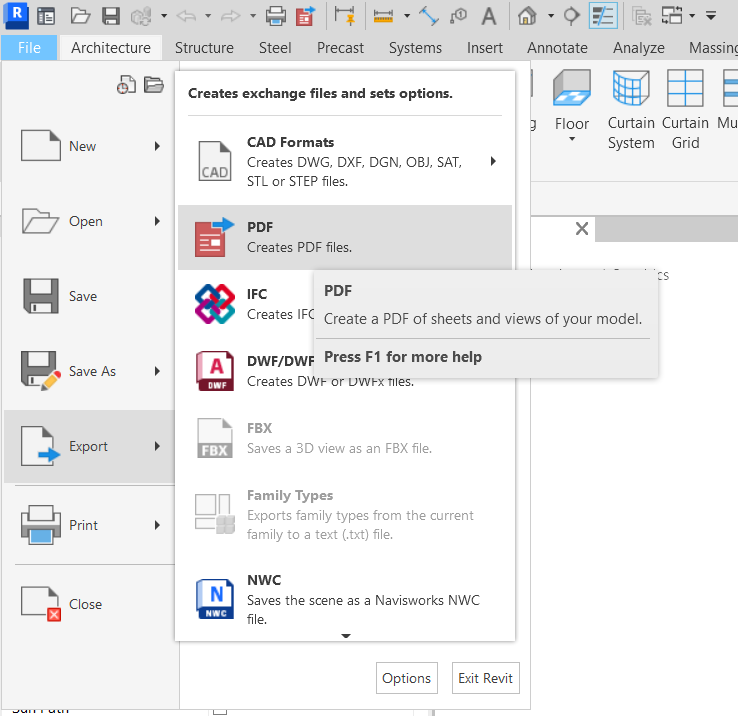Click the Undo arrow icon

point(186,16)
